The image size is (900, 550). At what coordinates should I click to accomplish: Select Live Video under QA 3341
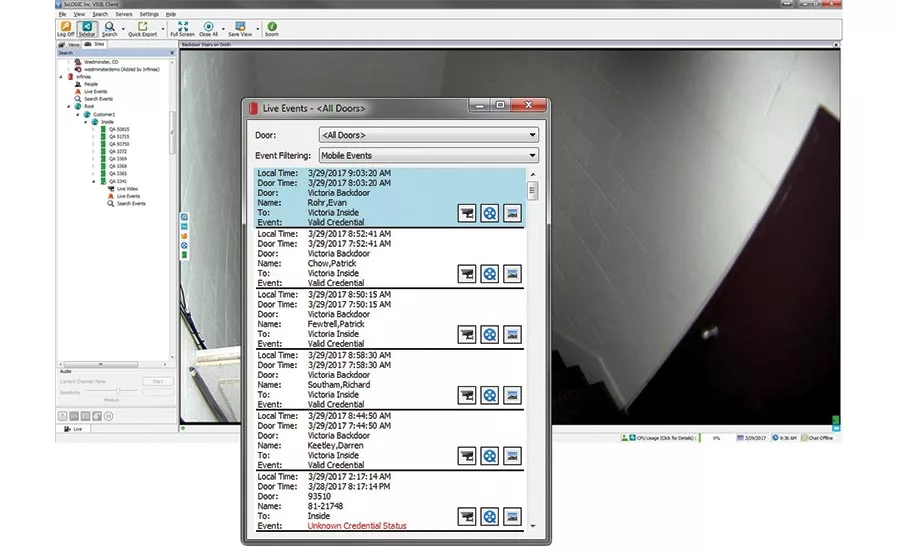pos(126,188)
